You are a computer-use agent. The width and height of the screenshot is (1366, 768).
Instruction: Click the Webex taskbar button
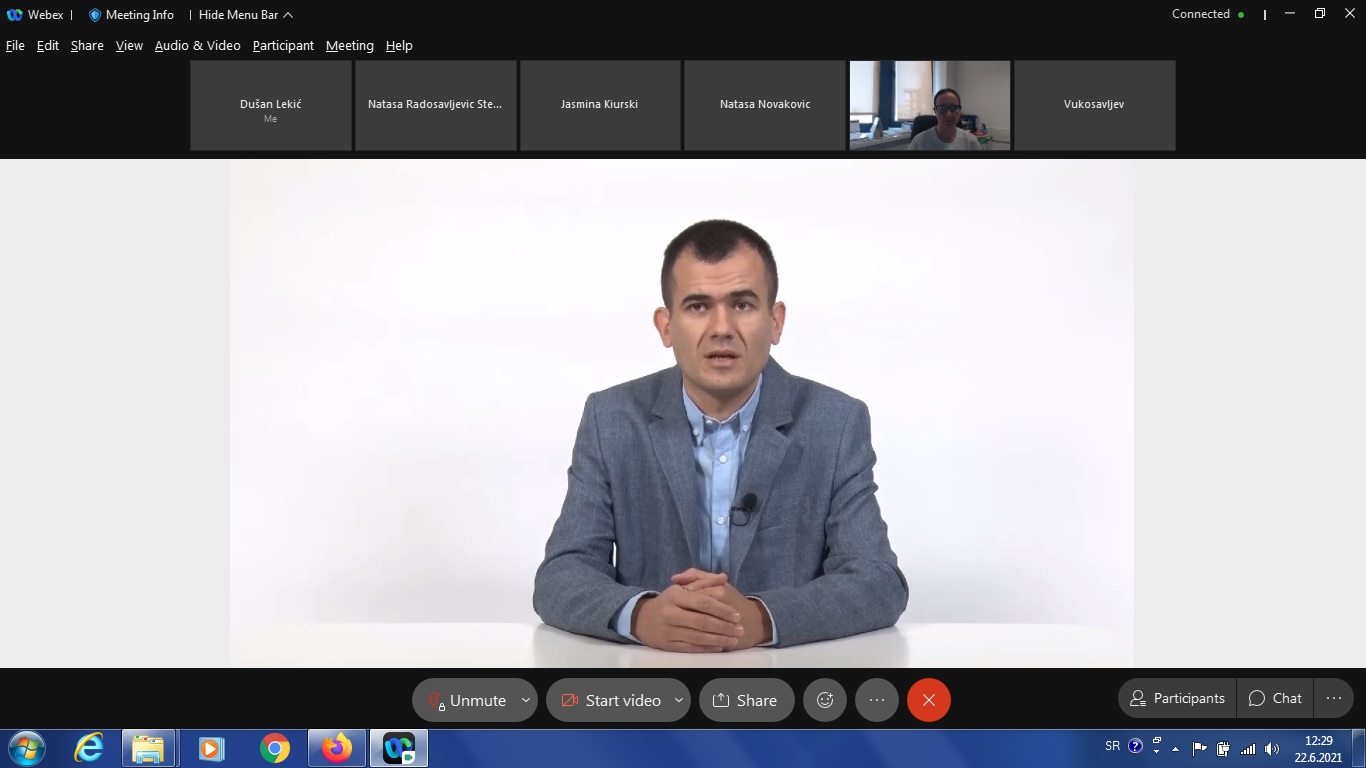coord(399,748)
